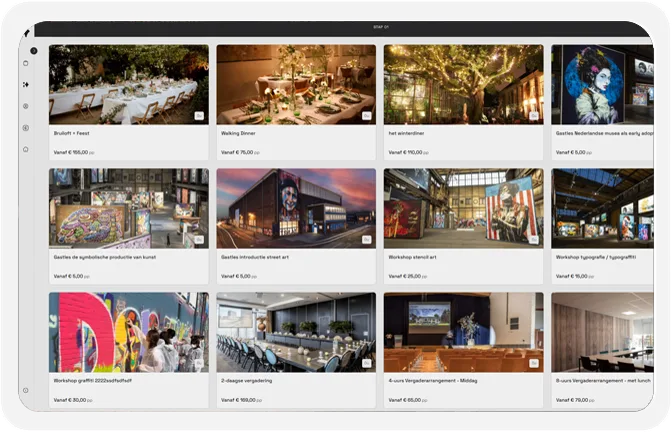Open the Nederlandse musea geisha mural photo
Image resolution: width=672 pixels, height=432 pixels.
click(x=603, y=84)
